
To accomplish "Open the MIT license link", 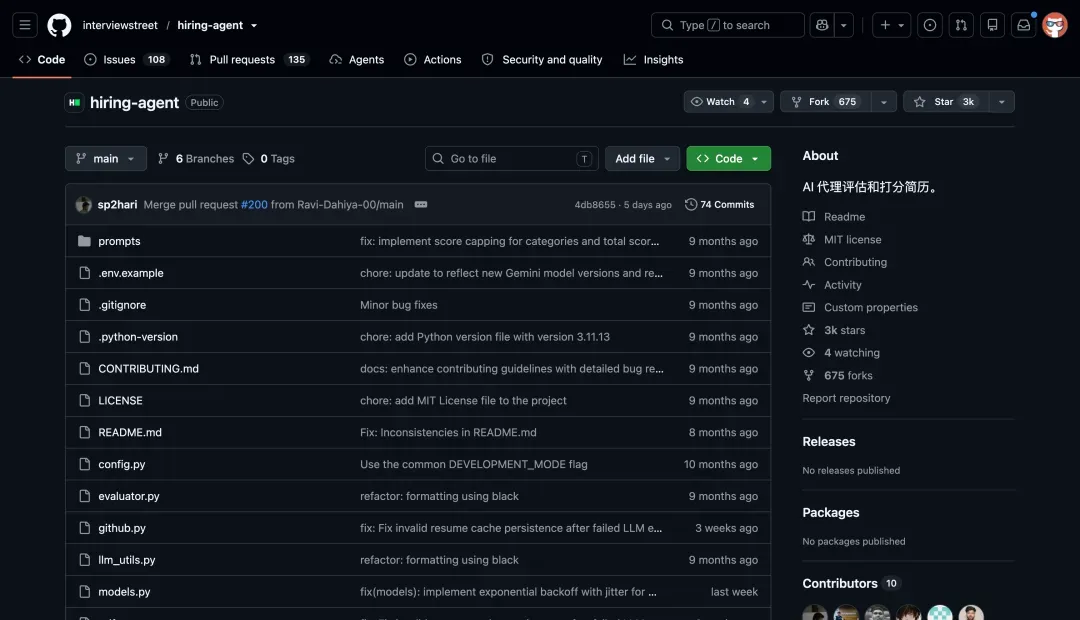I will point(842,239).
